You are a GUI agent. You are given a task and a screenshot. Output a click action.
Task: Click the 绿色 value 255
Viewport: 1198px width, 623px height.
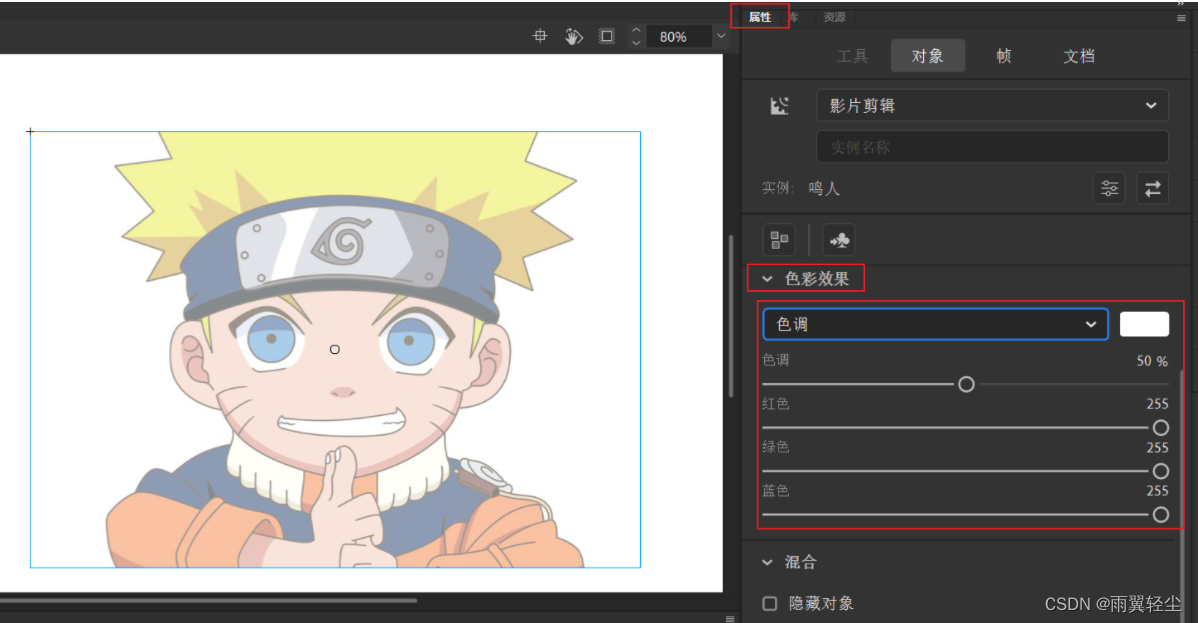click(1158, 447)
